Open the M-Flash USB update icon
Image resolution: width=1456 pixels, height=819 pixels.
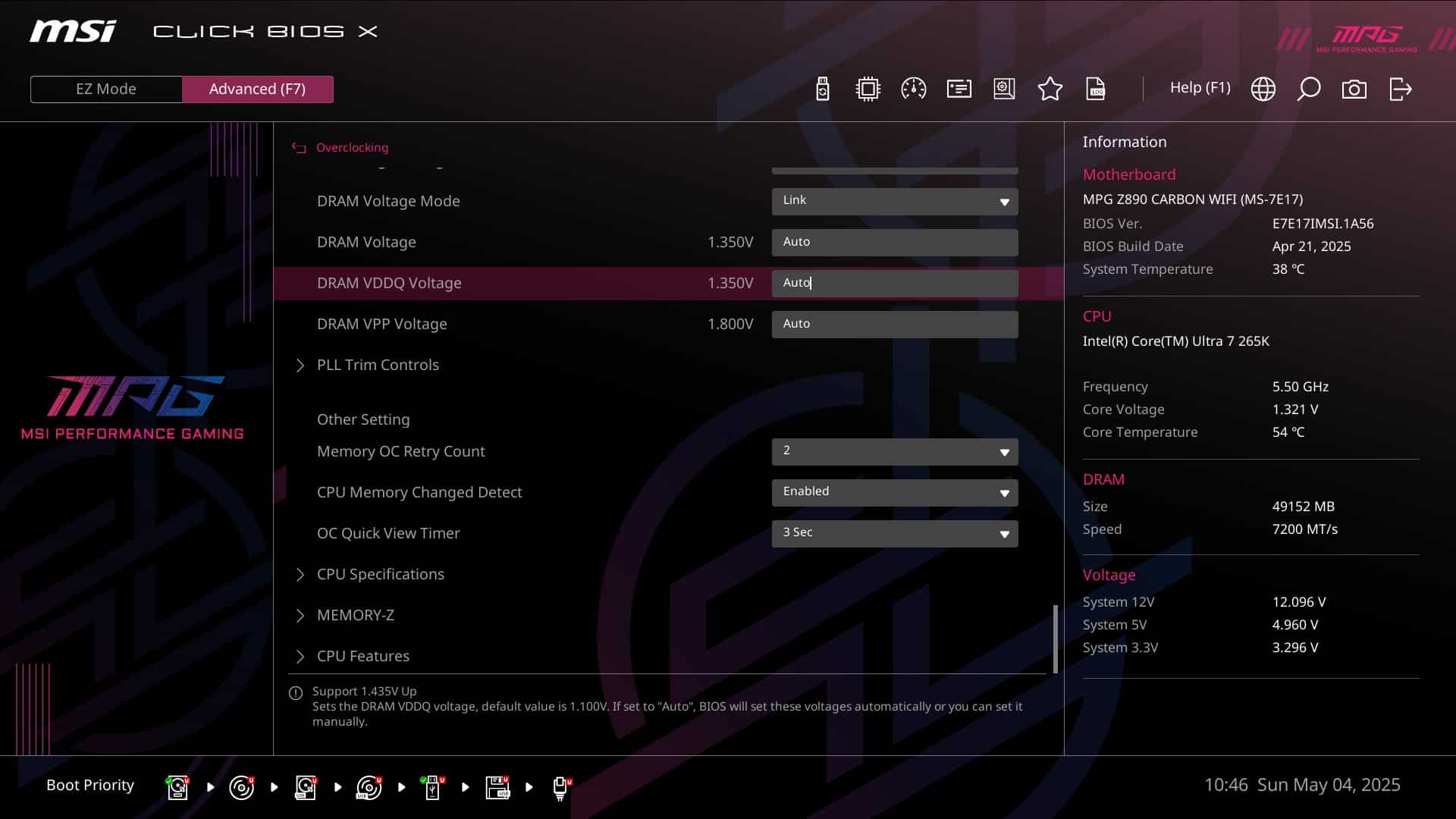point(822,89)
